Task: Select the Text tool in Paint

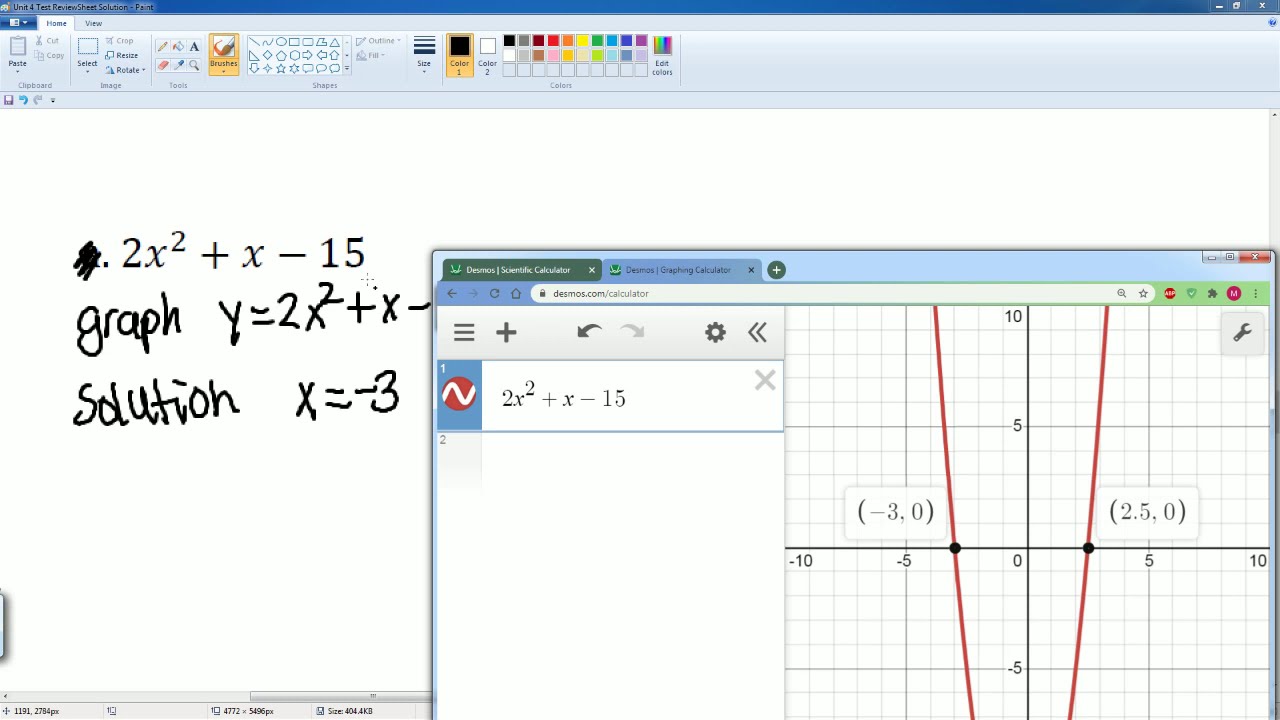Action: click(x=194, y=46)
